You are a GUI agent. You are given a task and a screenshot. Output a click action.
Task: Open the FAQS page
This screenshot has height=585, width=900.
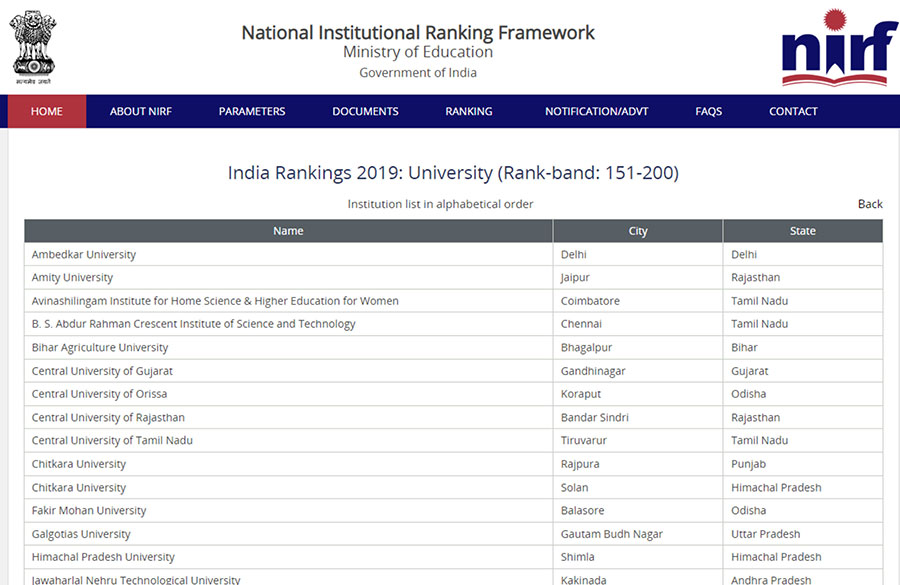708,111
